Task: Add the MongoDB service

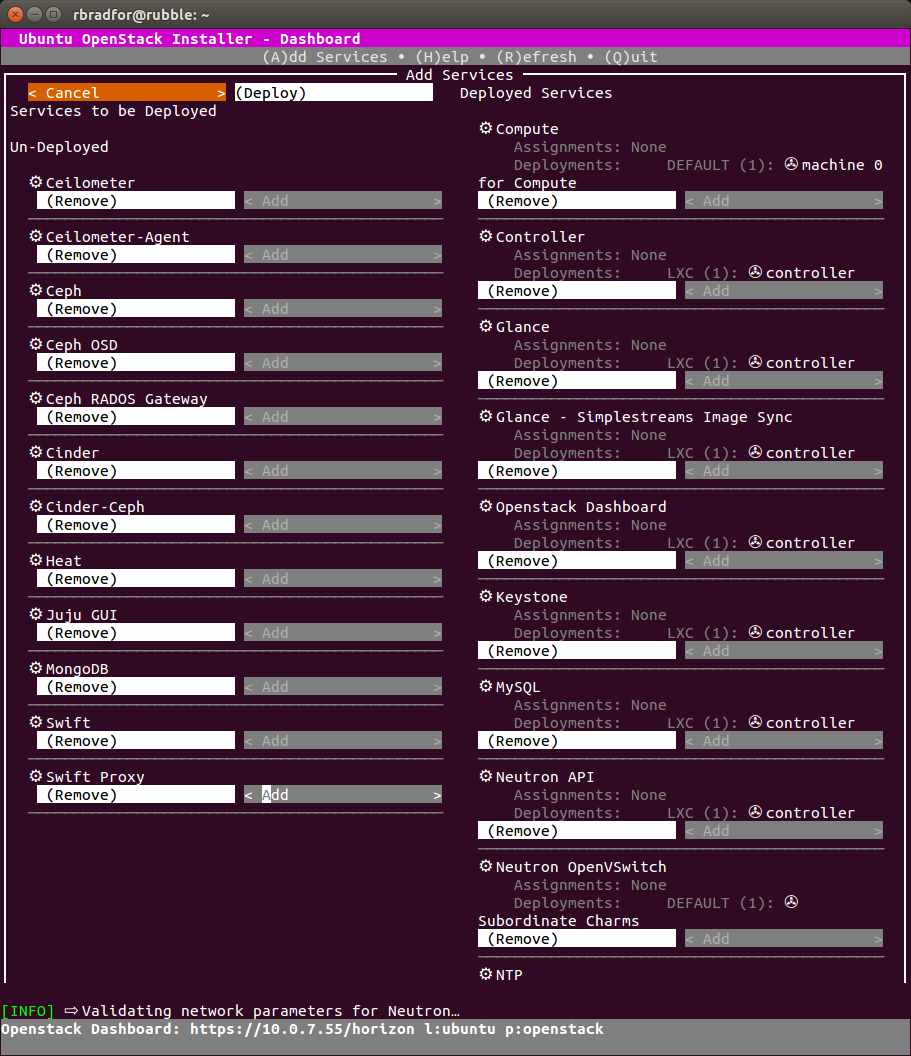Action: pyautogui.click(x=343, y=686)
